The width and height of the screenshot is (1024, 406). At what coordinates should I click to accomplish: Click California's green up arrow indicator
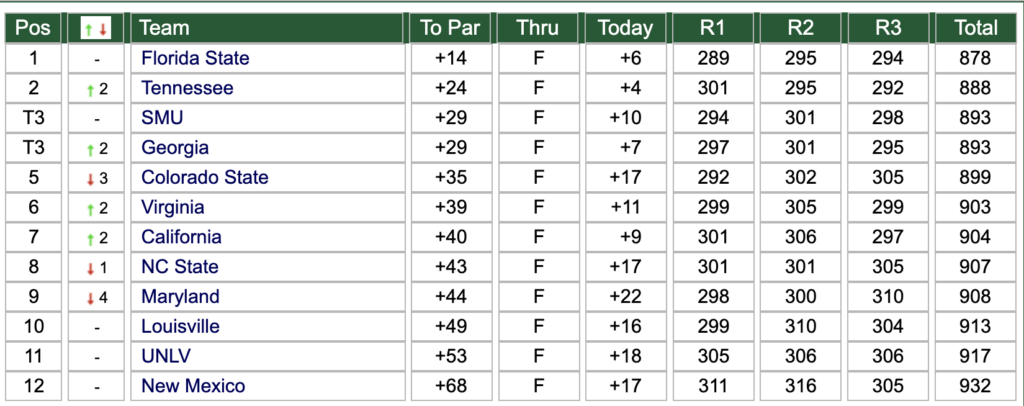pos(91,239)
